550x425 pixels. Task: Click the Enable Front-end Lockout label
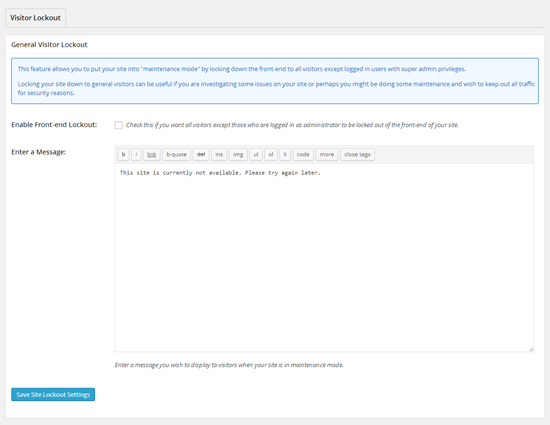[x=54, y=125]
